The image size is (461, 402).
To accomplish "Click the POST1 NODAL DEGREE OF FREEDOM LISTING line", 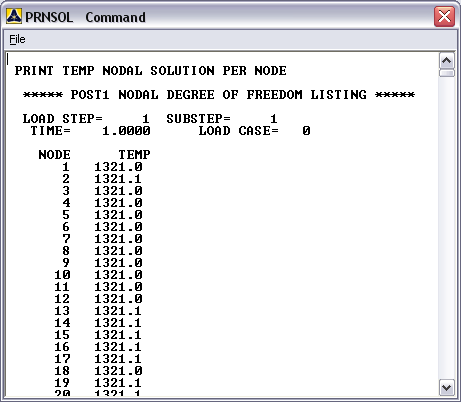I will point(219,95).
